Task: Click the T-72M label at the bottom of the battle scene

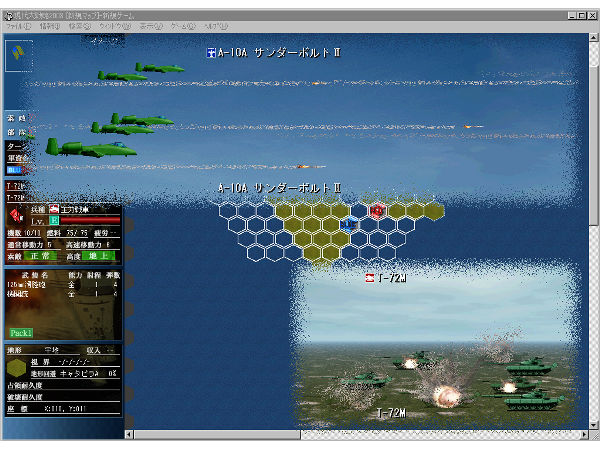Action: pos(391,413)
